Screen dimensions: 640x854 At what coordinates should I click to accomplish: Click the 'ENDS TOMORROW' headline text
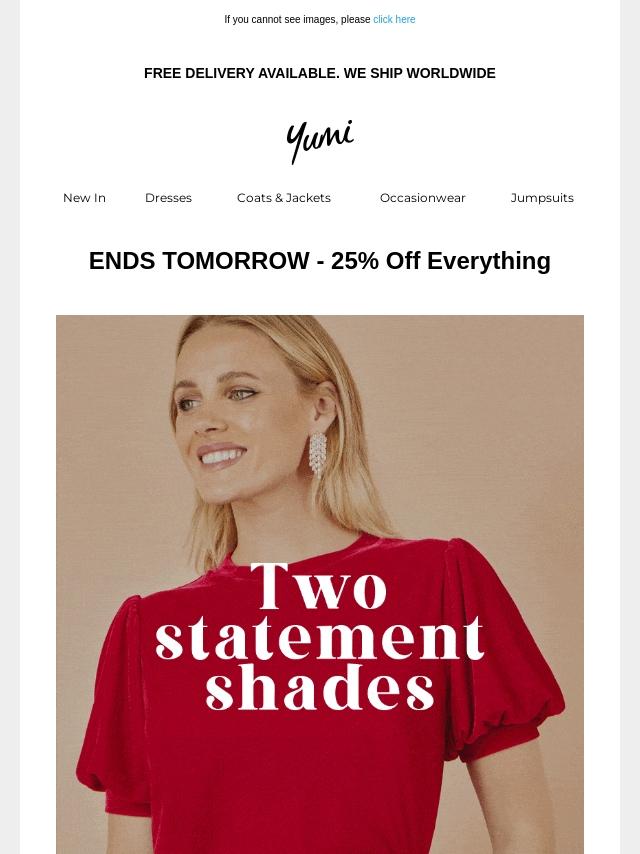(199, 261)
